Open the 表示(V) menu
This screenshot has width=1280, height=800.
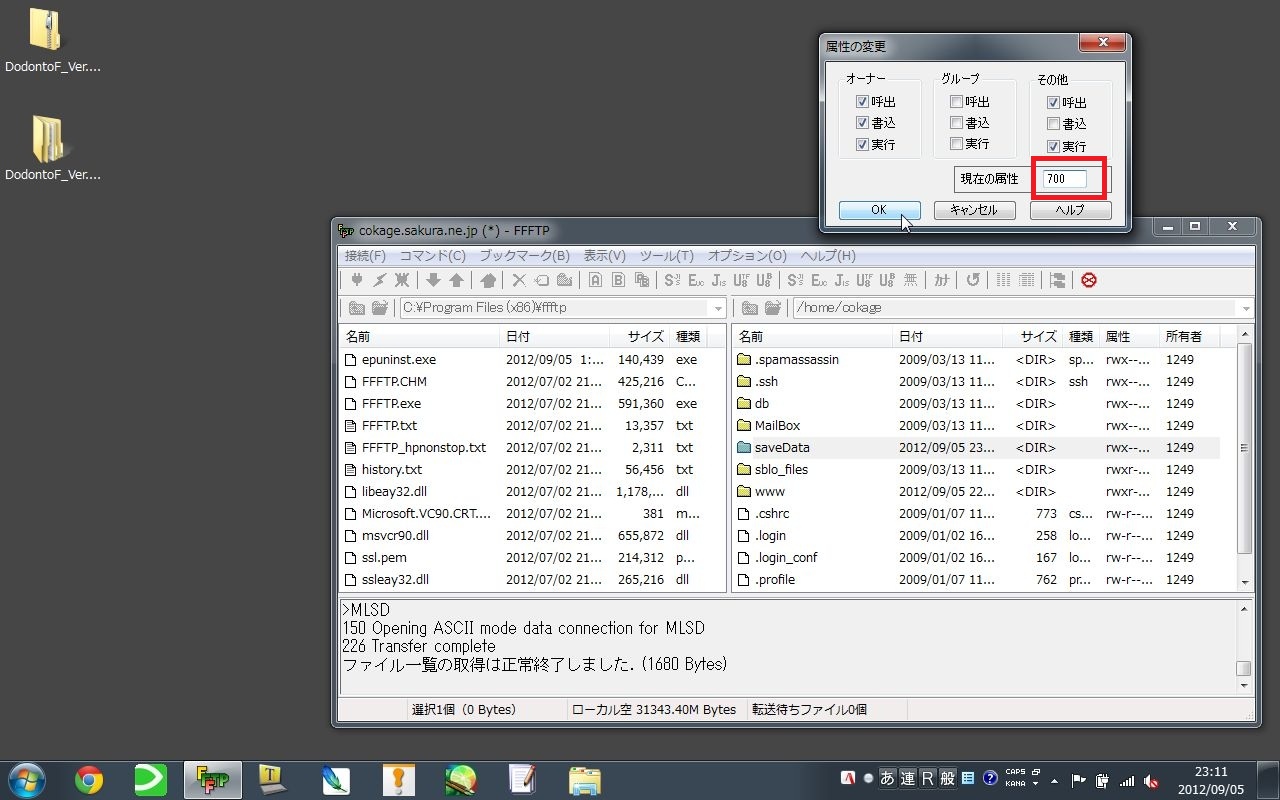(605, 256)
